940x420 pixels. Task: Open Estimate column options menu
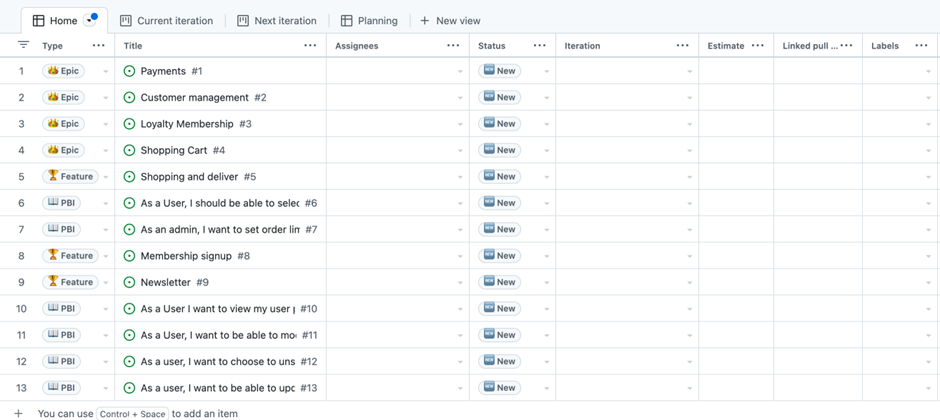pos(758,46)
